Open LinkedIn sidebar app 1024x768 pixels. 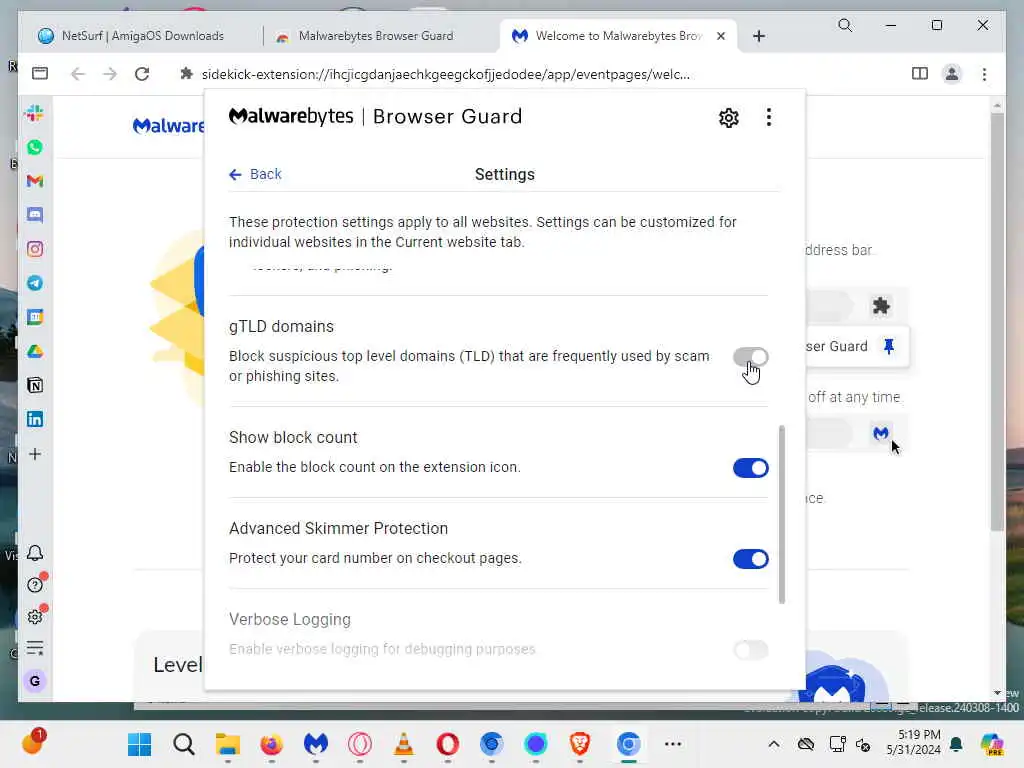pyautogui.click(x=35, y=419)
